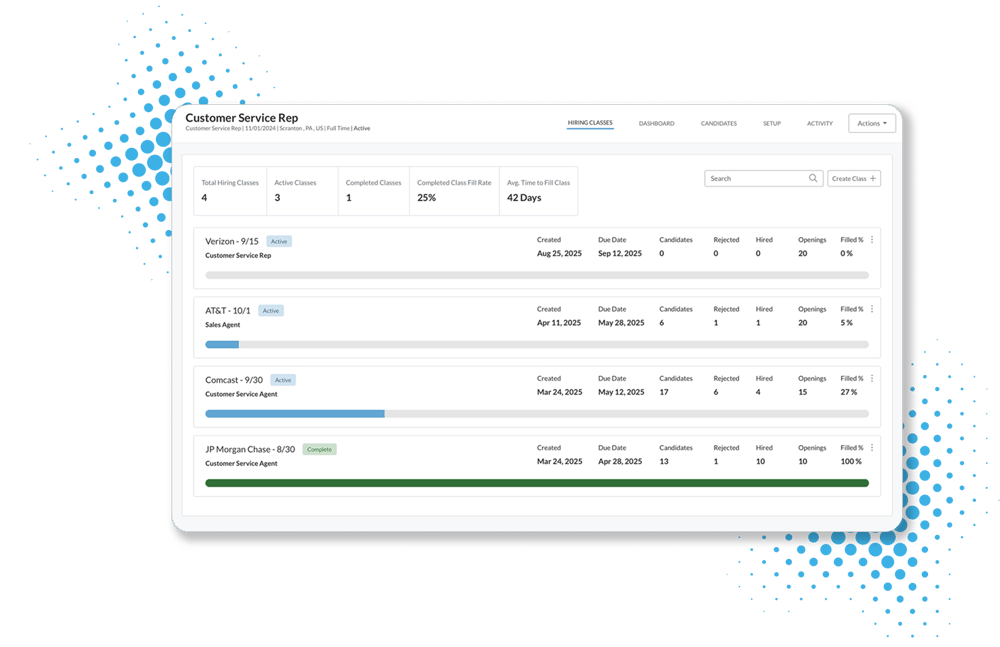Click the Comcast fill progress bar
The height and width of the screenshot is (647, 1000).
coord(536,413)
